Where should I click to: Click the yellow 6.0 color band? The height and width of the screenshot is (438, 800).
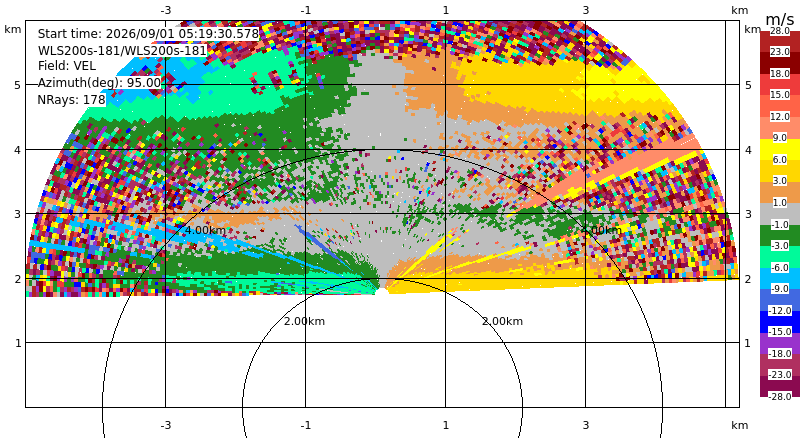[x=780, y=149]
